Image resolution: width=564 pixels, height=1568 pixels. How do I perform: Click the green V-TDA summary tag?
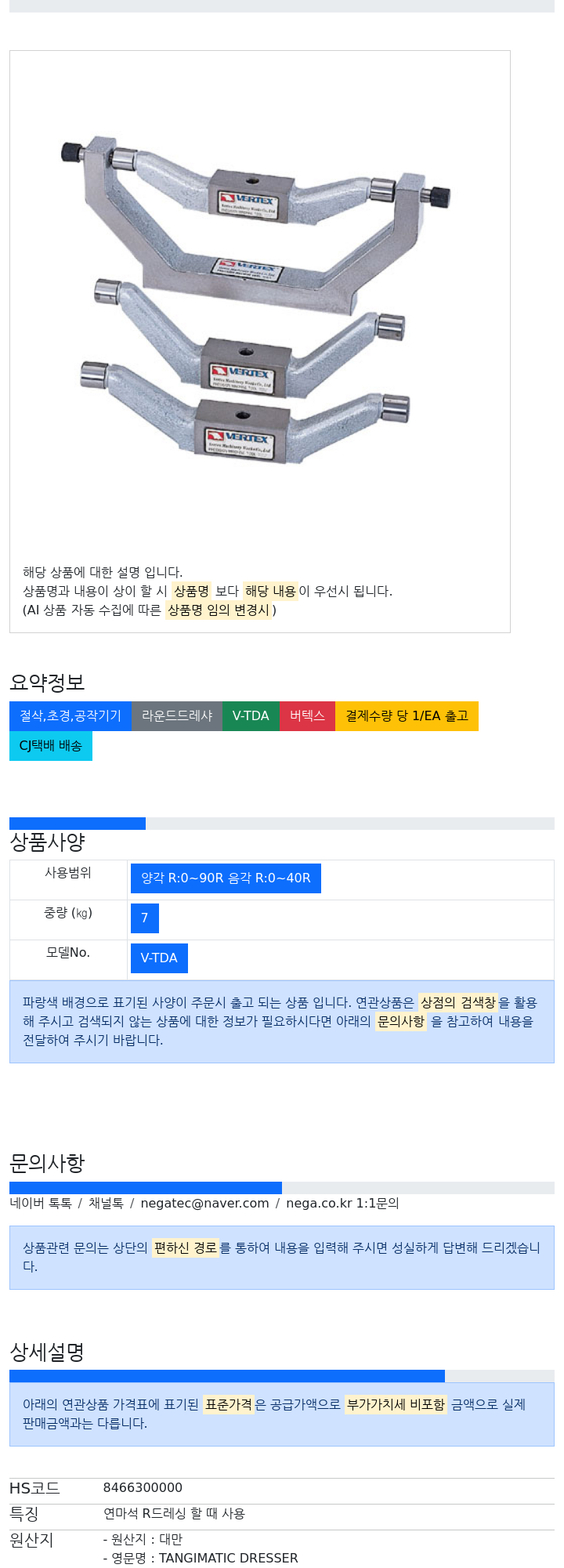click(251, 716)
